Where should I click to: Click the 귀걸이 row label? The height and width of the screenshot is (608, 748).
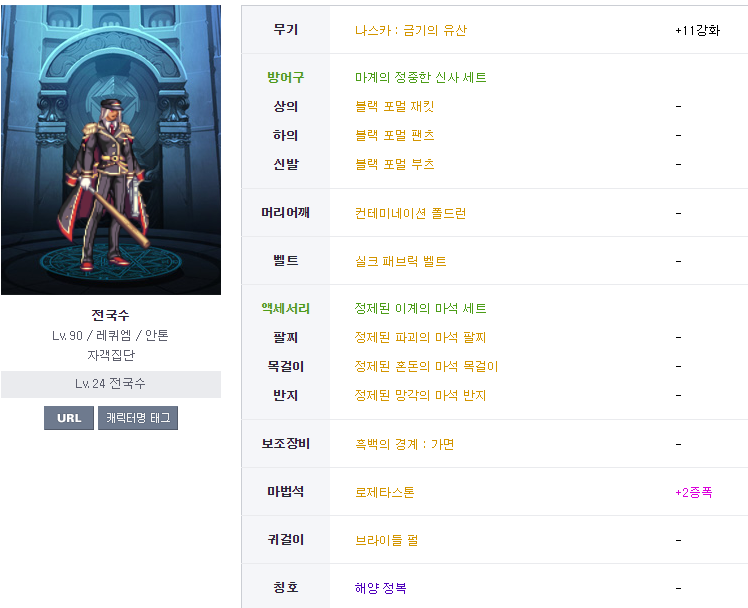coord(286,540)
